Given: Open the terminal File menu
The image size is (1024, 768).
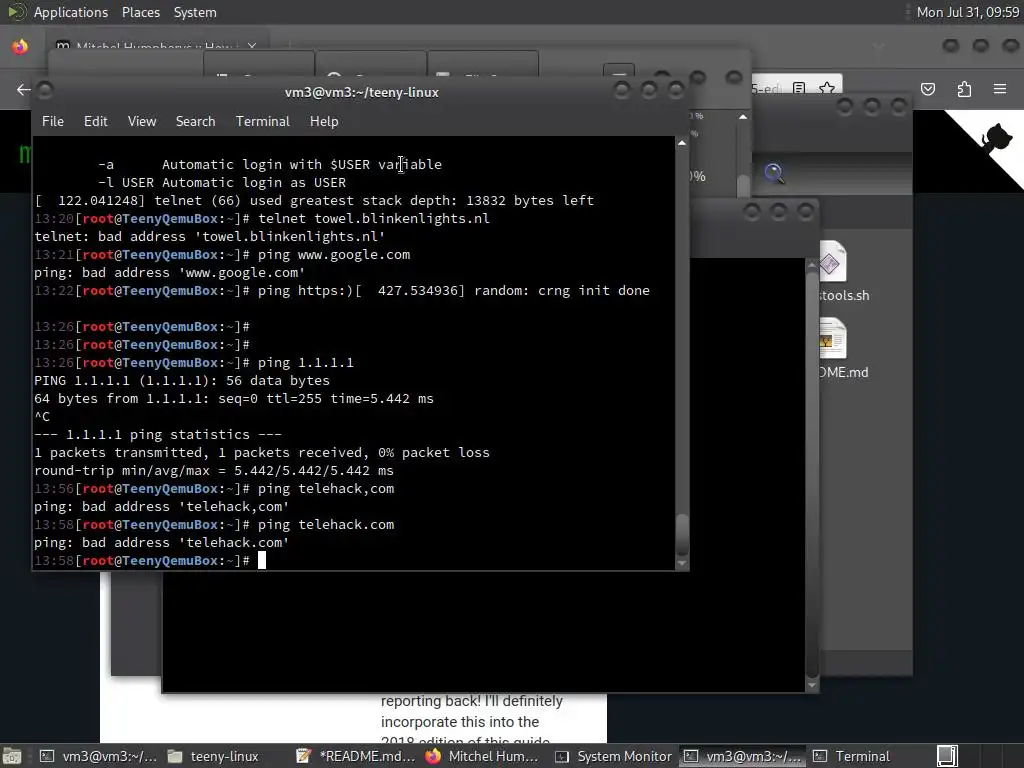Looking at the screenshot, I should pos(53,121).
